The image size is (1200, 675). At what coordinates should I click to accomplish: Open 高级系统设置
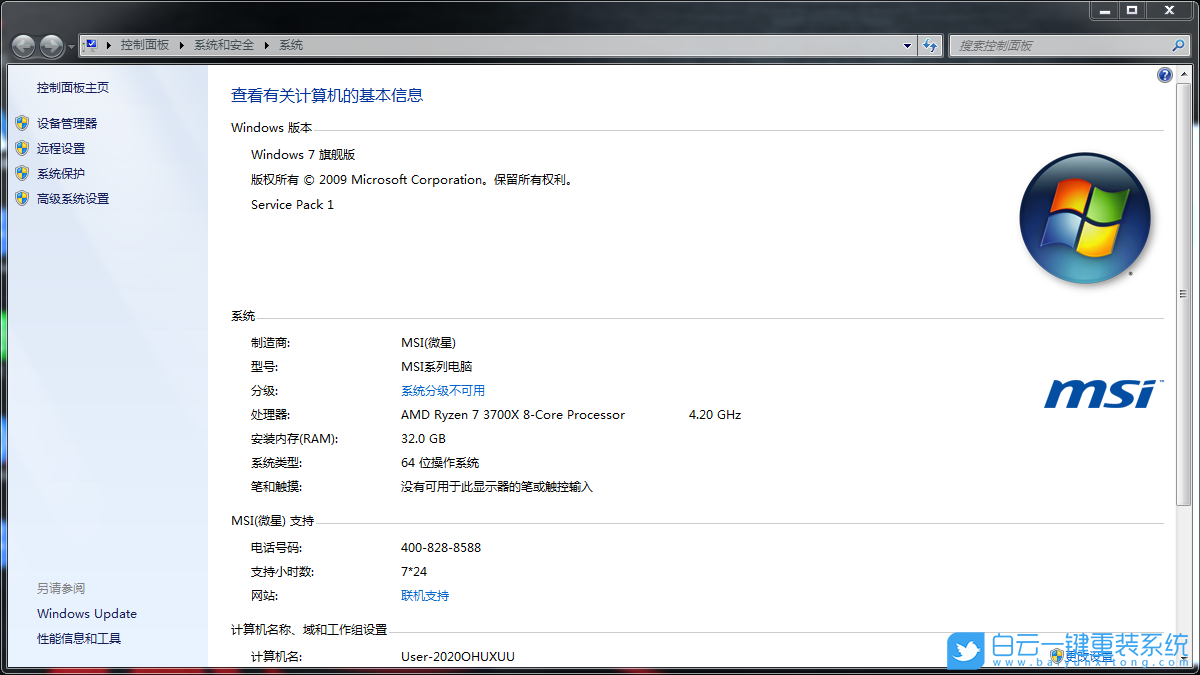[x=72, y=198]
